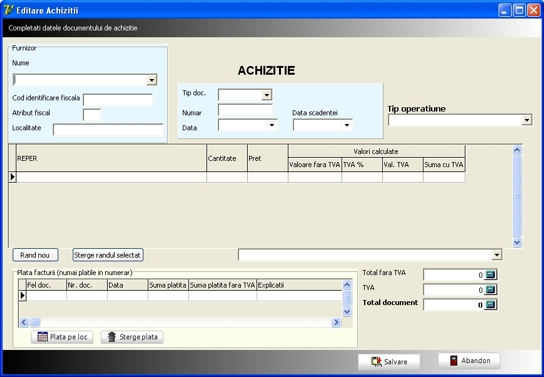Cancel editing with Abandon button

pyautogui.click(x=469, y=361)
